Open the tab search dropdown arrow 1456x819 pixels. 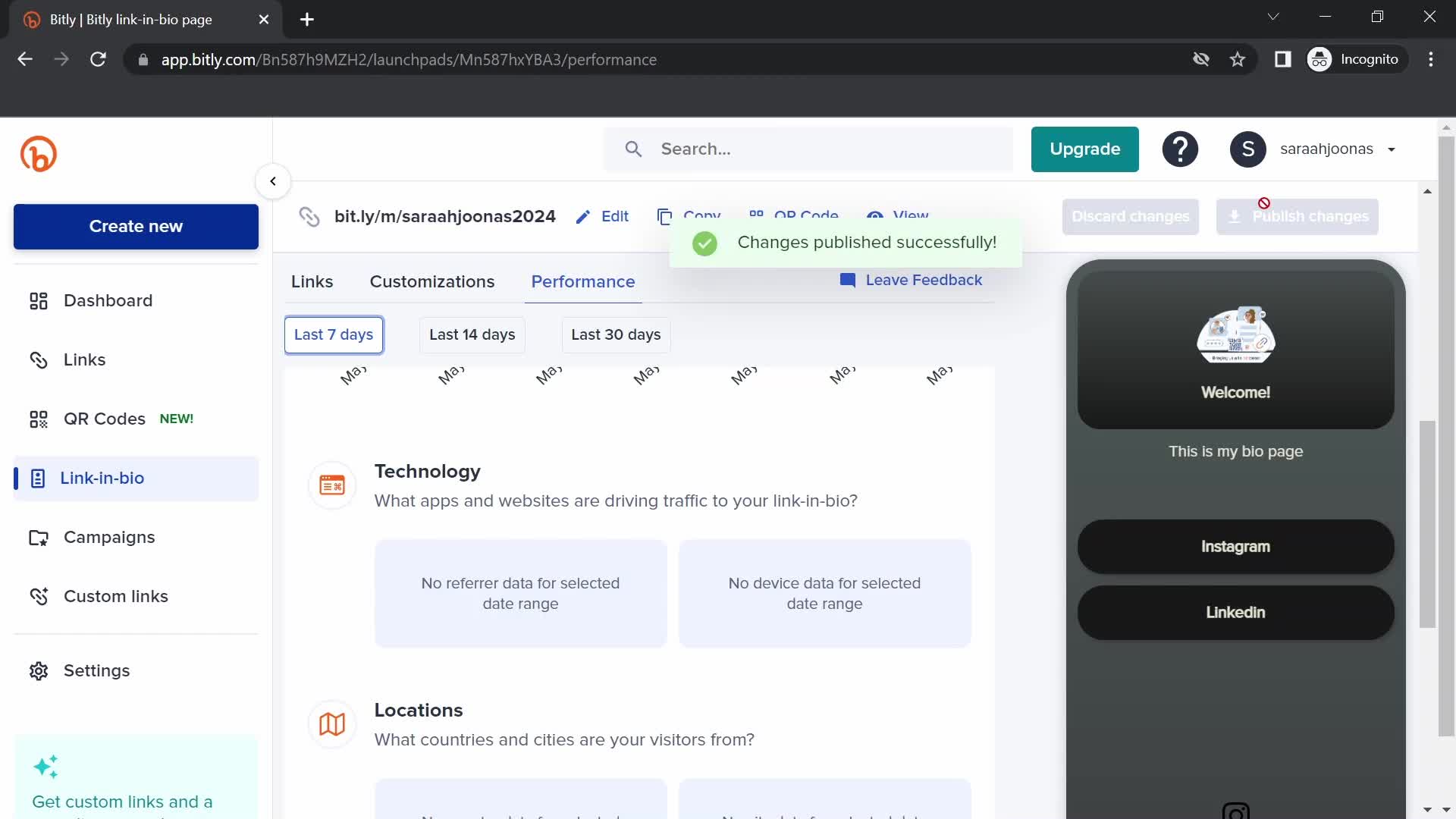[1273, 17]
